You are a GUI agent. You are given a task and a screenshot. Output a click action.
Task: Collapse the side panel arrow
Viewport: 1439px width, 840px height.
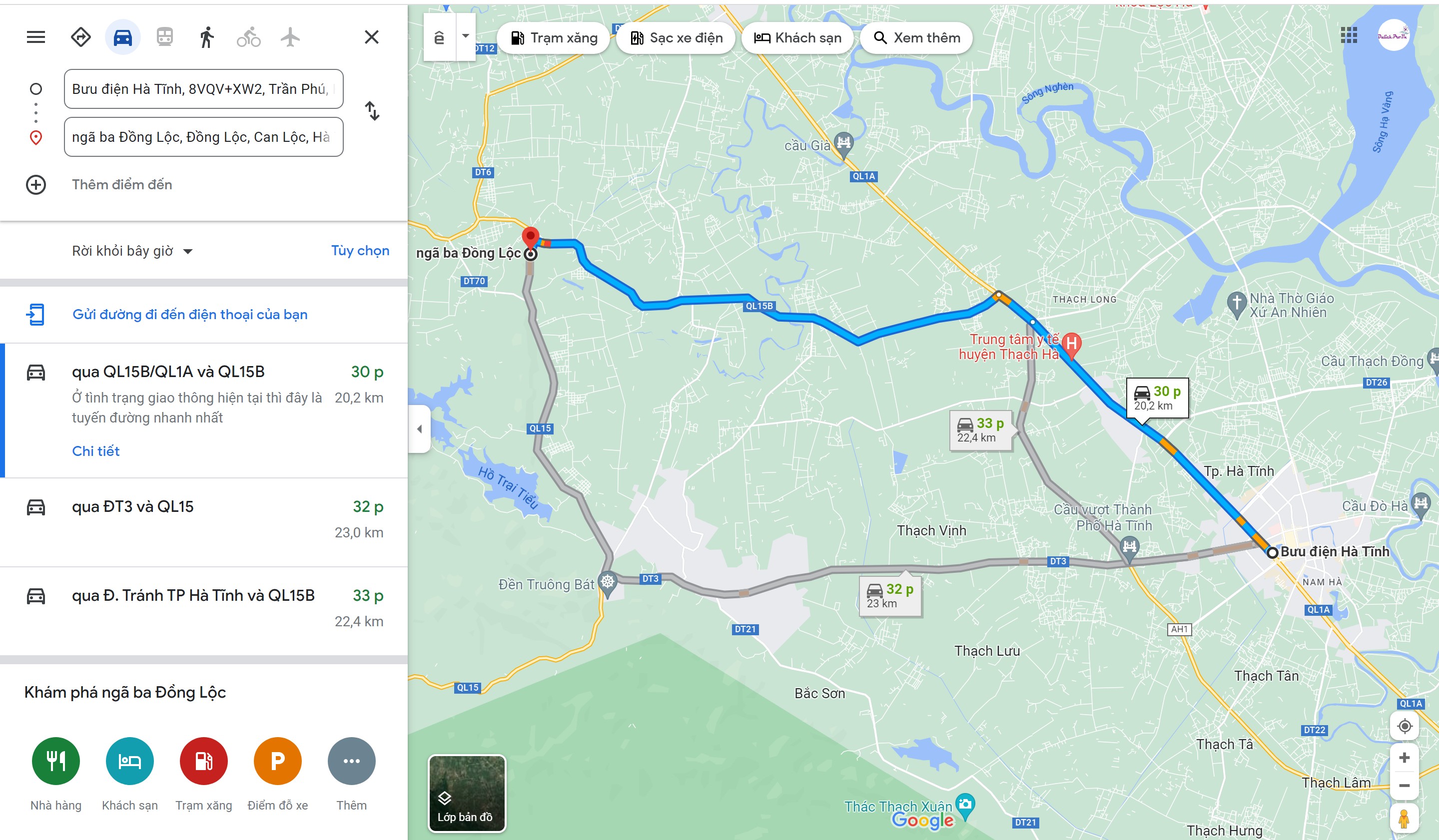[419, 428]
